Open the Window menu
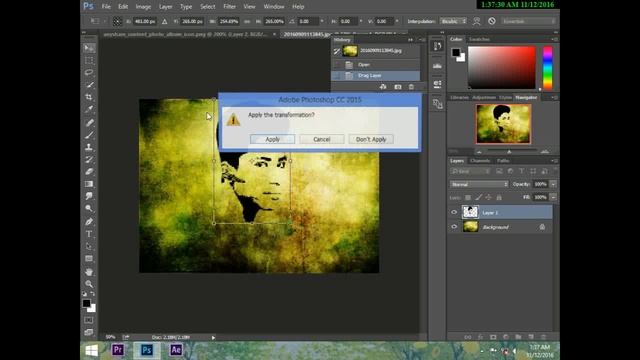 click(274, 7)
